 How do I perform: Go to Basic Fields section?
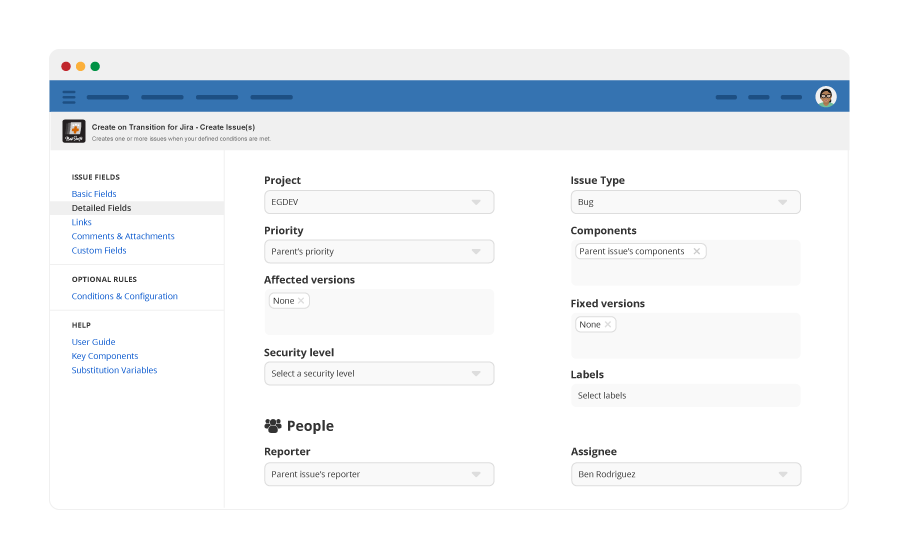coord(94,194)
